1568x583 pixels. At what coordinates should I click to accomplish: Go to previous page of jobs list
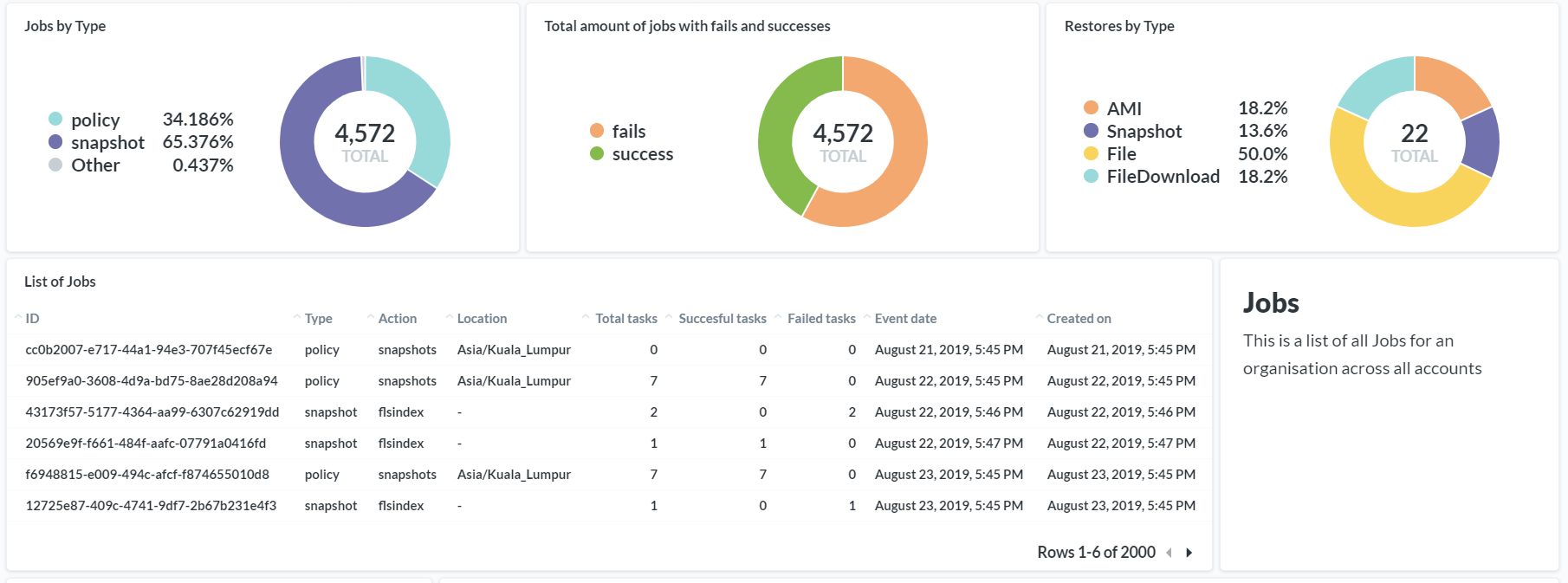pos(1170,553)
